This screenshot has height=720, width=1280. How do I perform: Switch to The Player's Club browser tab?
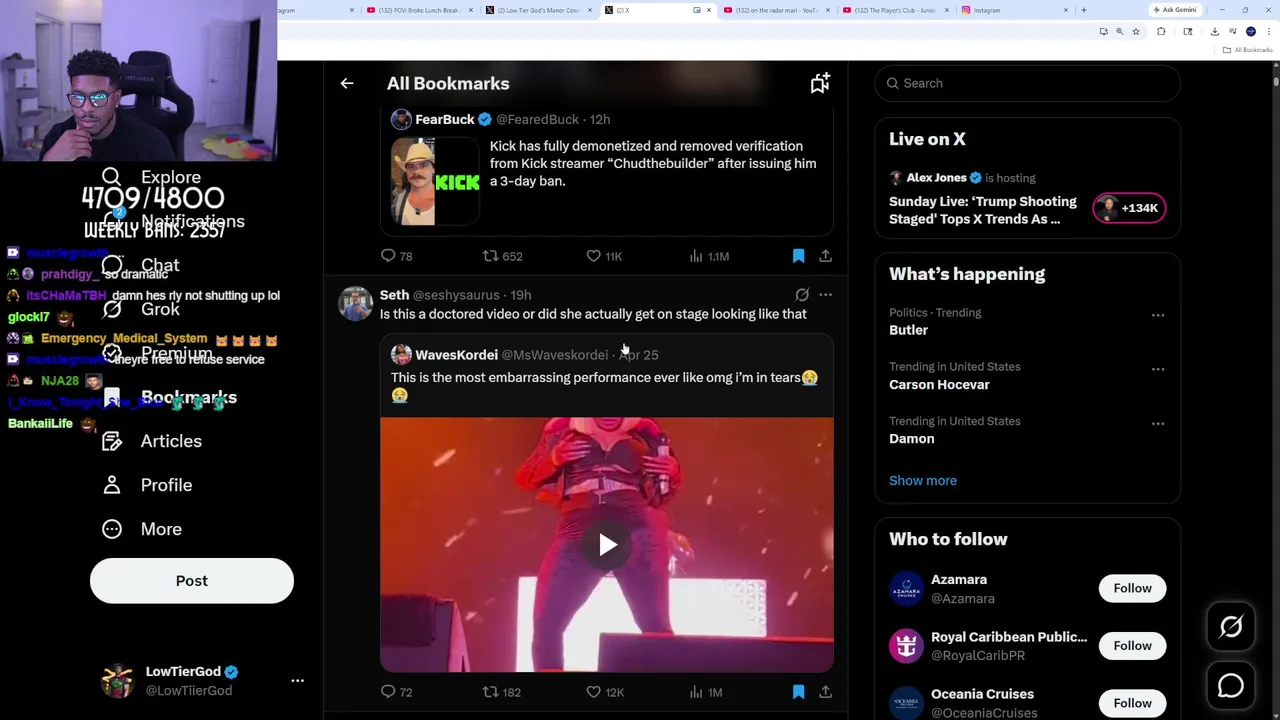[895, 10]
